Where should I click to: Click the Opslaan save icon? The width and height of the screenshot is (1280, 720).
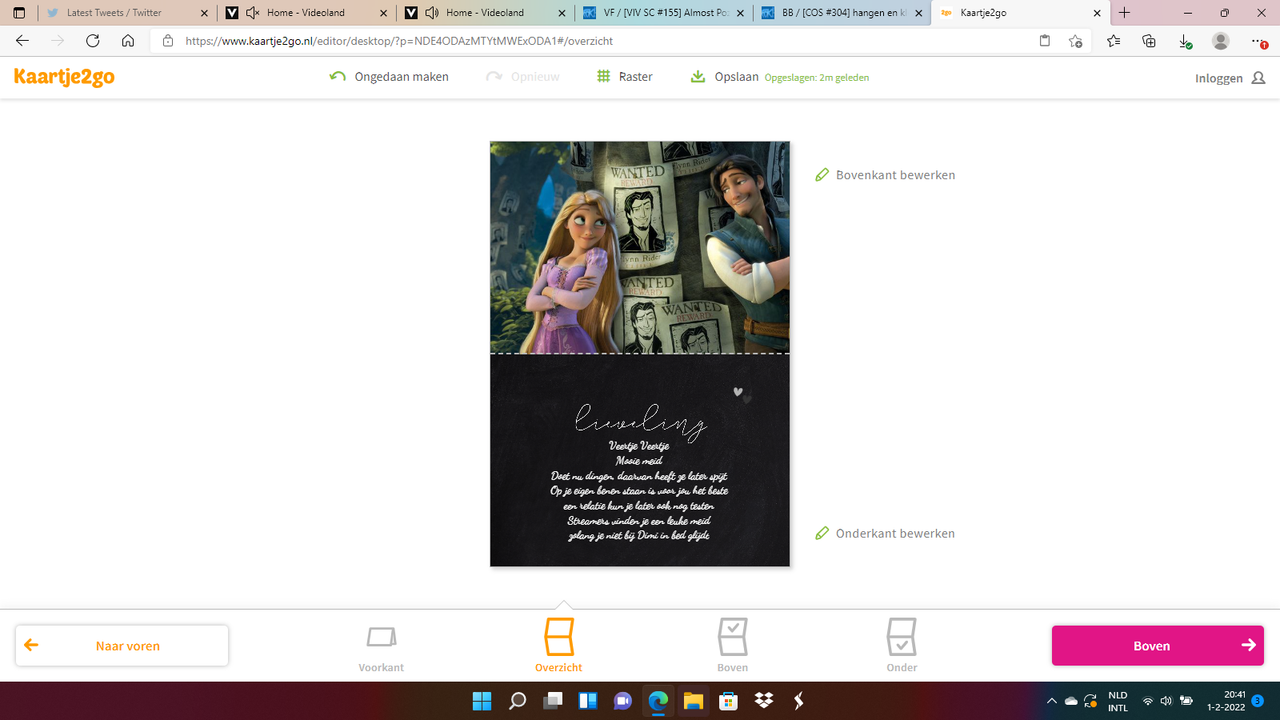pos(698,77)
